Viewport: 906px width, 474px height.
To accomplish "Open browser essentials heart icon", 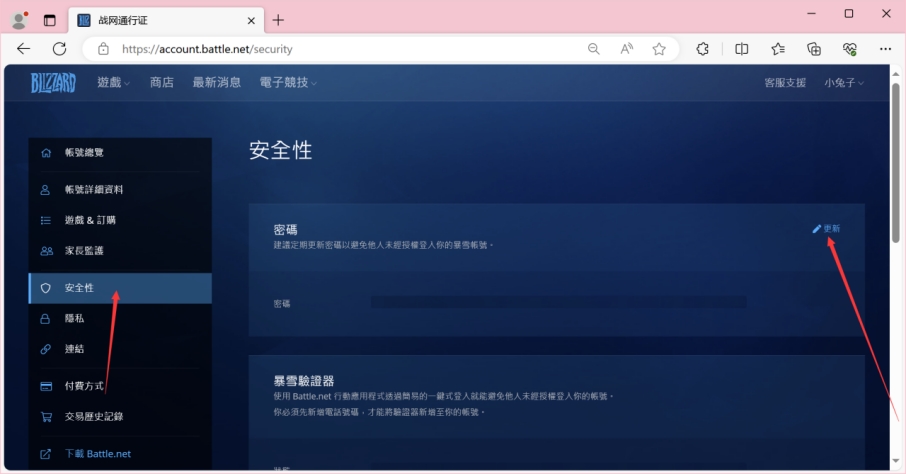I will pos(849,49).
